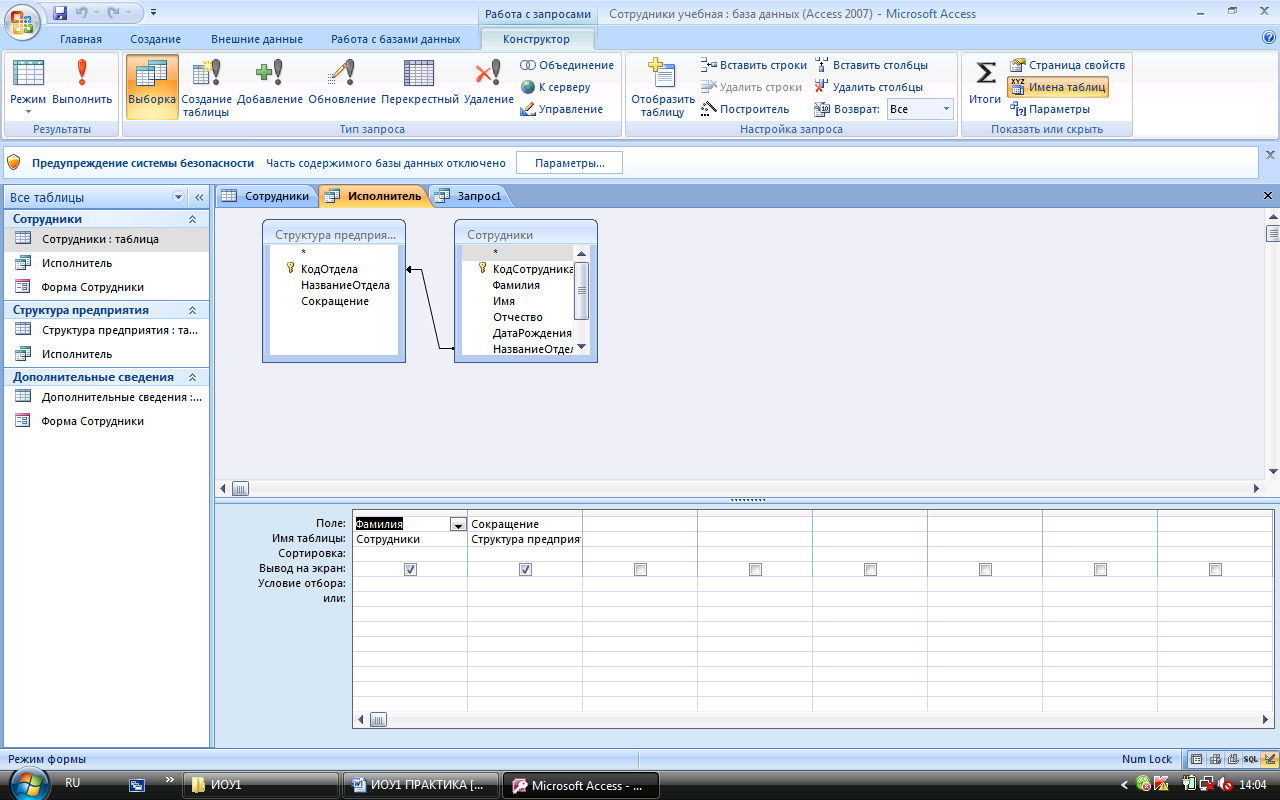
Task: Open Работа с базами данных tab
Action: pos(396,40)
